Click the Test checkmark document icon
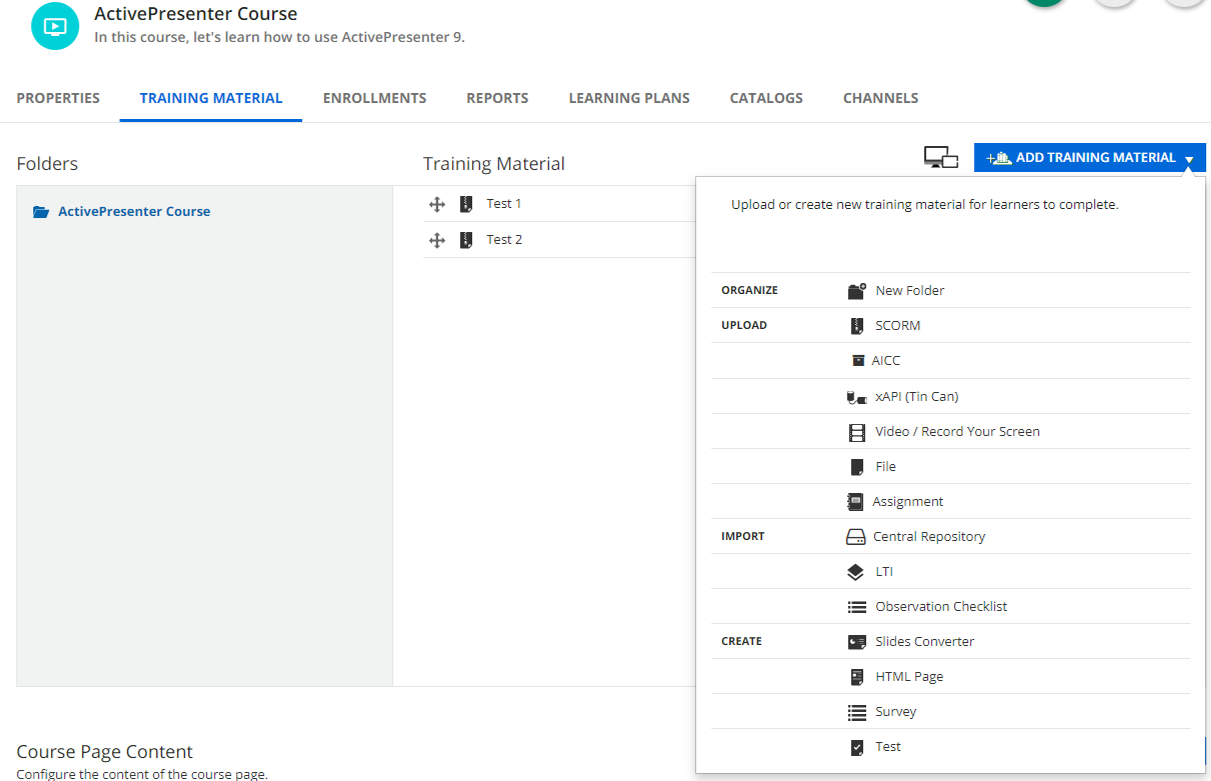The height and width of the screenshot is (781, 1211). coord(857,747)
